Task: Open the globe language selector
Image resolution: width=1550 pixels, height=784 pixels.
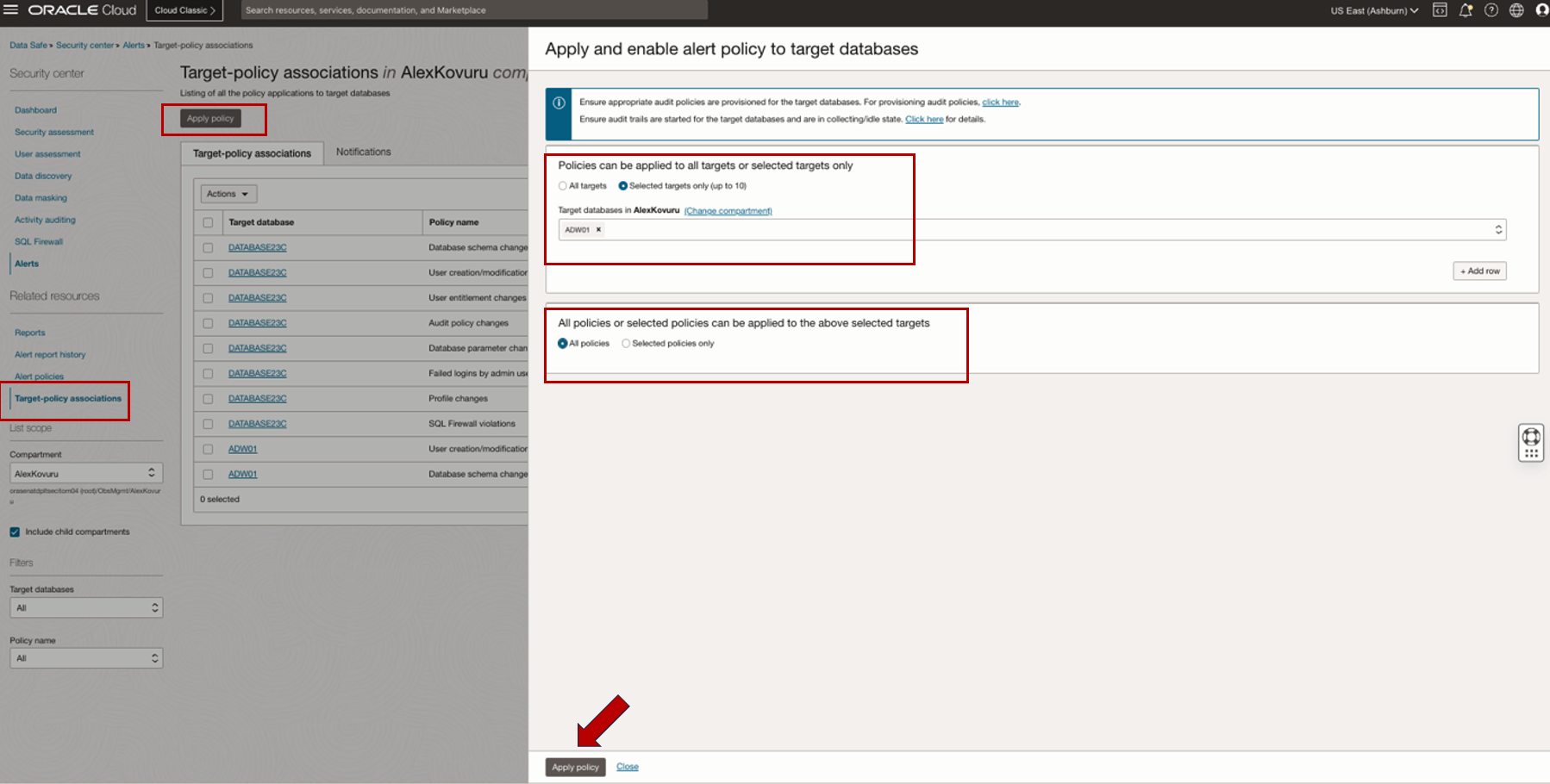Action: point(1516,10)
